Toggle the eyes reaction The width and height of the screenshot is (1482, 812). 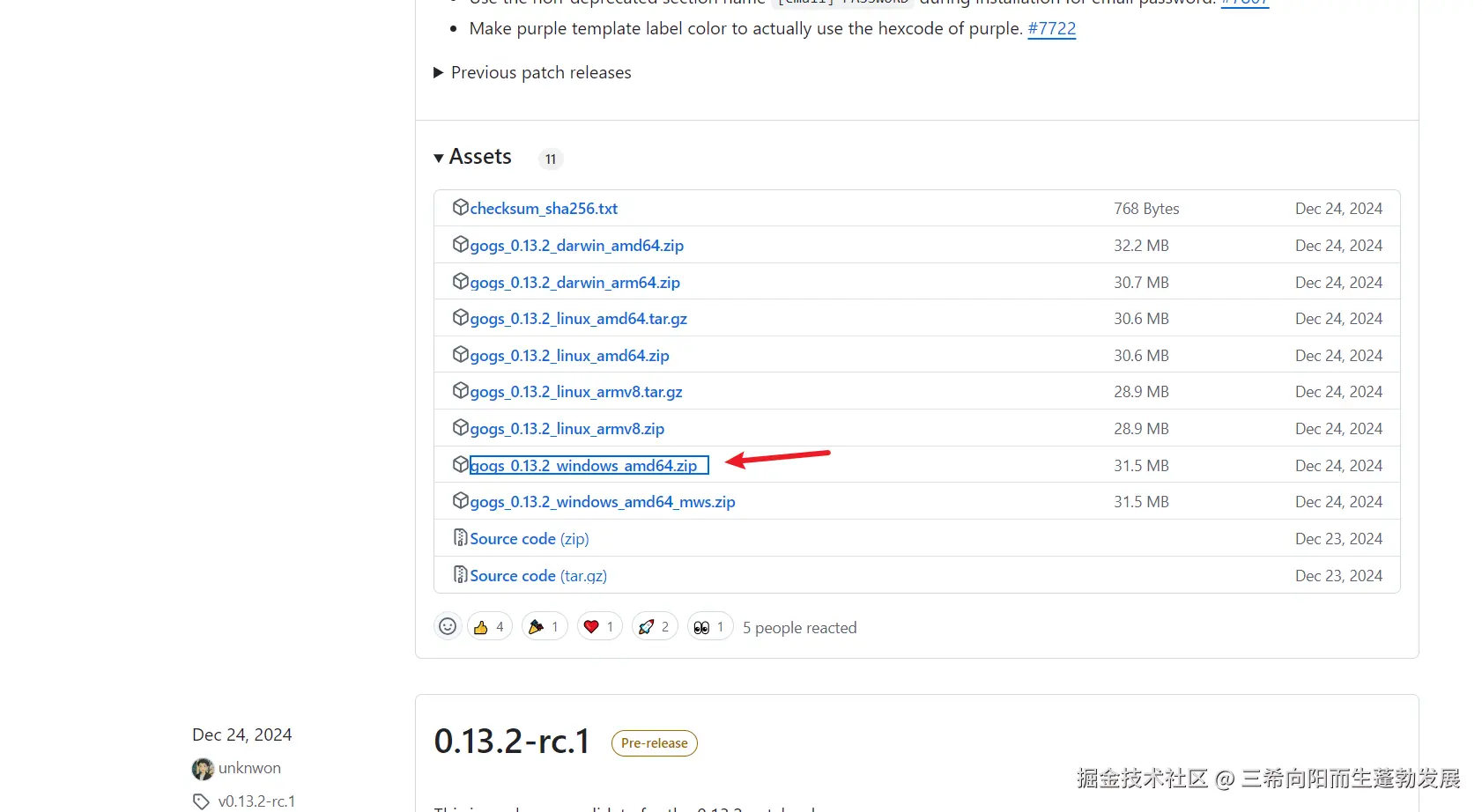(710, 626)
